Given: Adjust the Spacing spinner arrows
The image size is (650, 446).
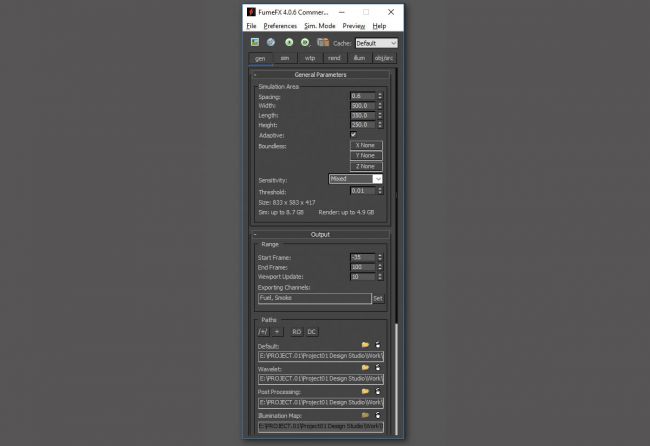Looking at the screenshot, I should tap(380, 96).
